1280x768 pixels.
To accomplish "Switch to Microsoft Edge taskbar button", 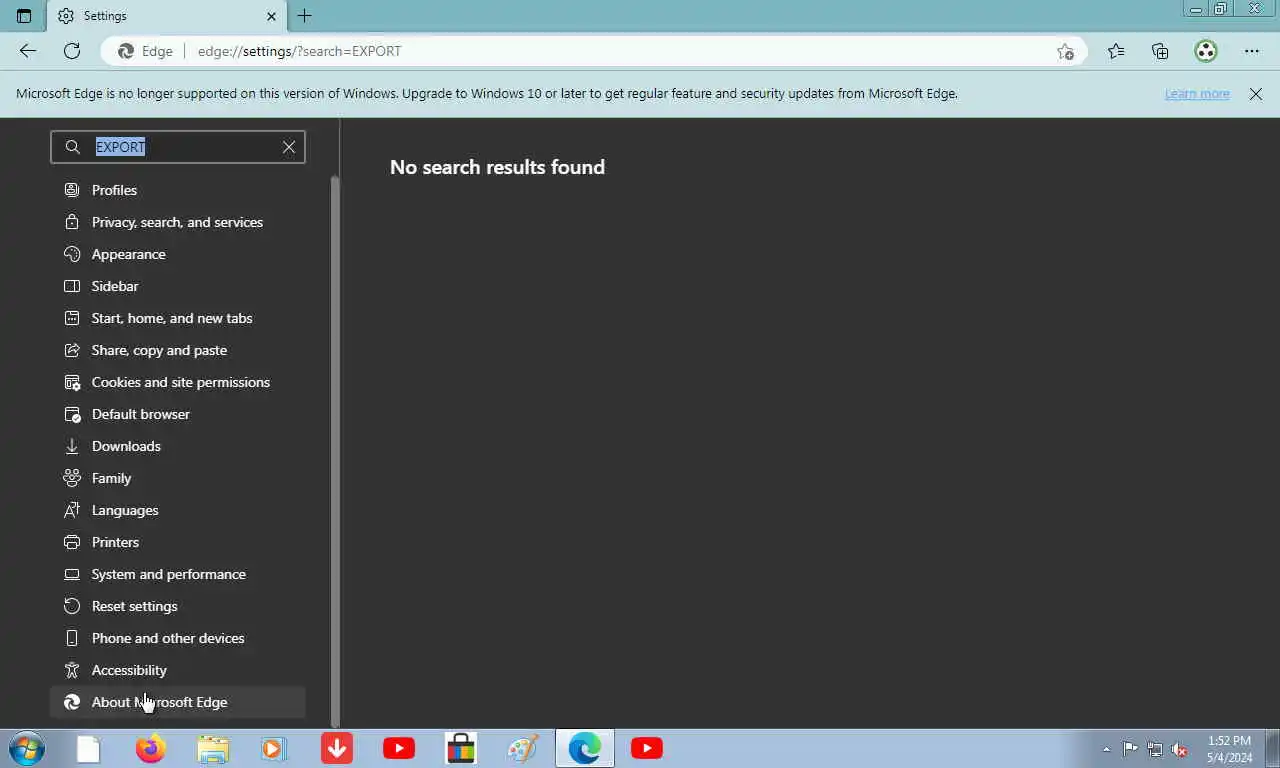I will pyautogui.click(x=585, y=748).
